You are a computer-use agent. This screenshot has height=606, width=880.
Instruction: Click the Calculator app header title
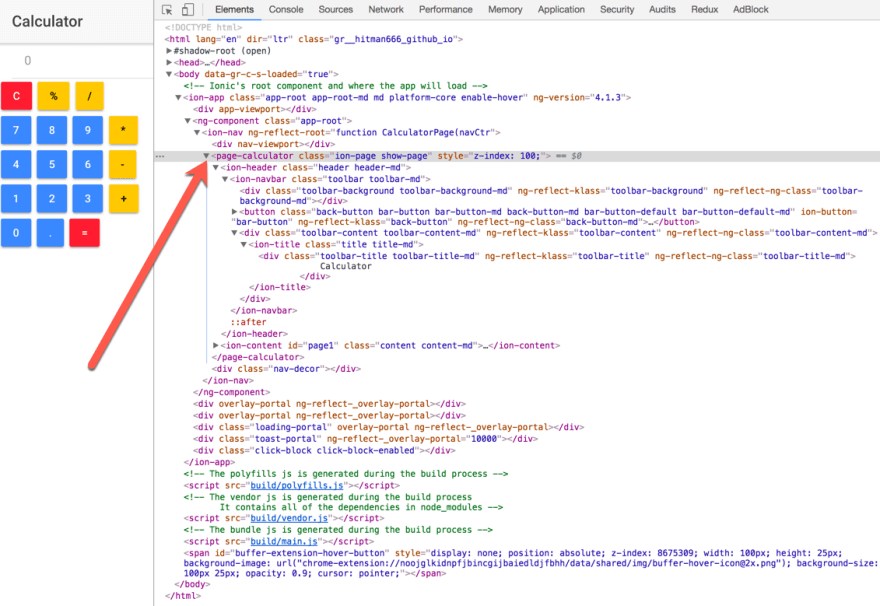point(47,21)
